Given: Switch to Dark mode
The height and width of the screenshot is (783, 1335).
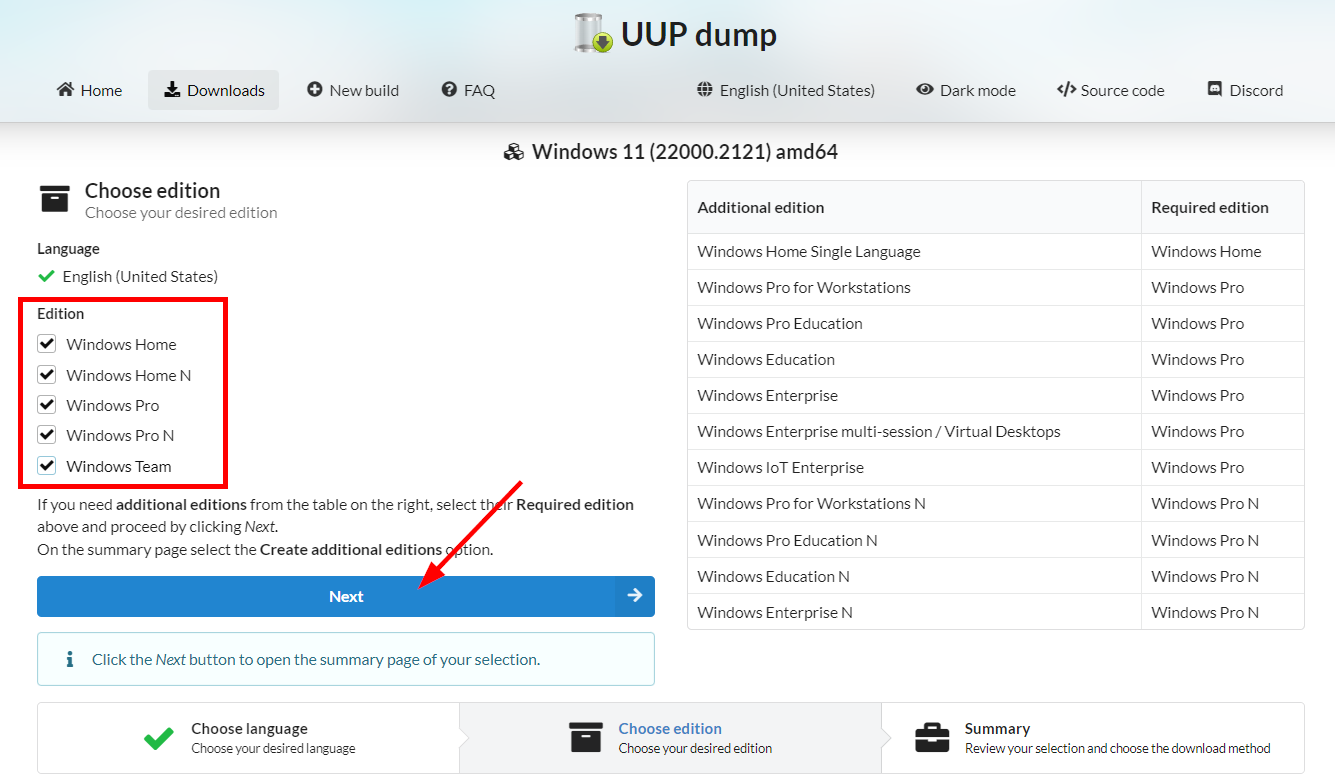Looking at the screenshot, I should (x=966, y=90).
